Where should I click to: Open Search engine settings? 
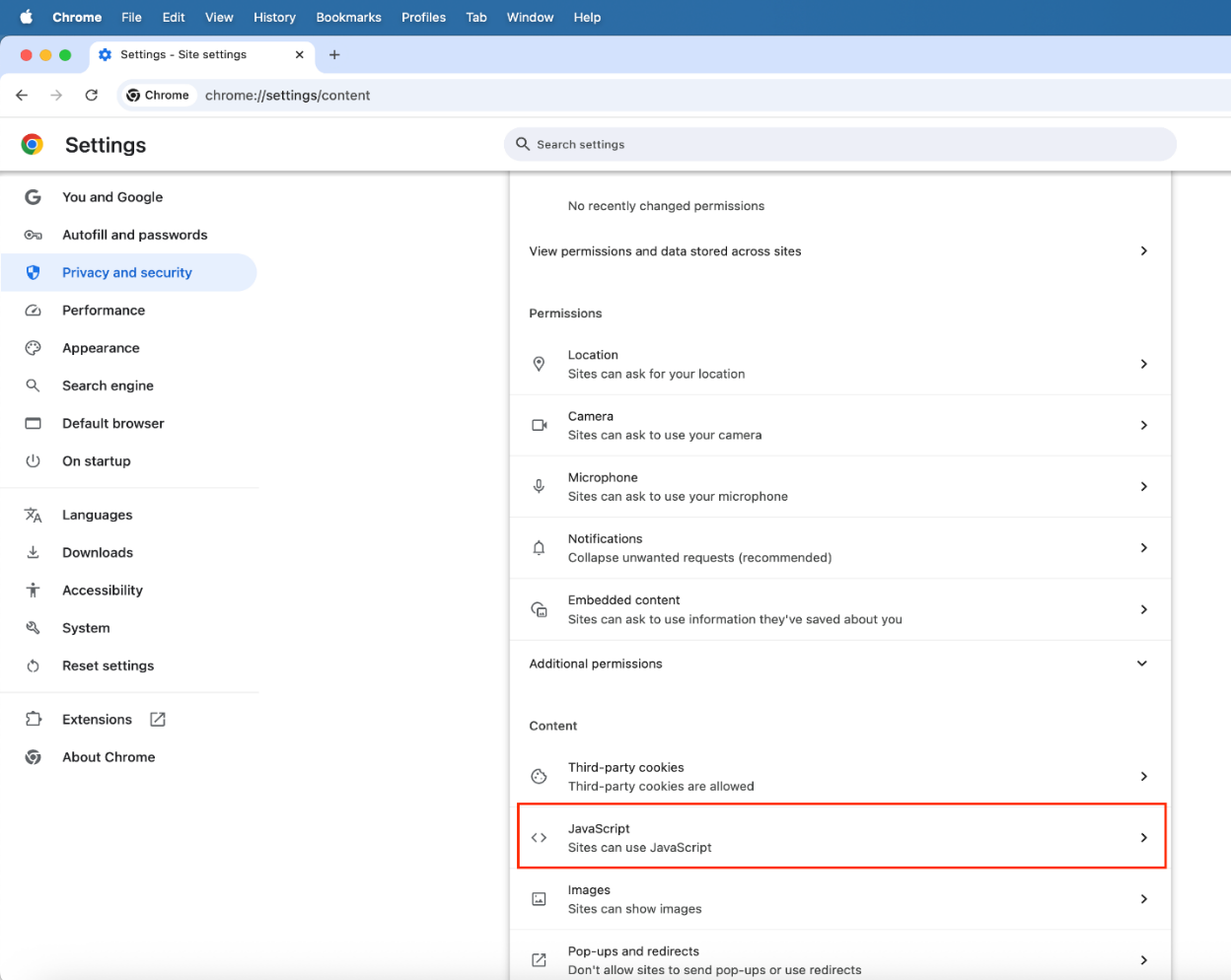(128, 385)
